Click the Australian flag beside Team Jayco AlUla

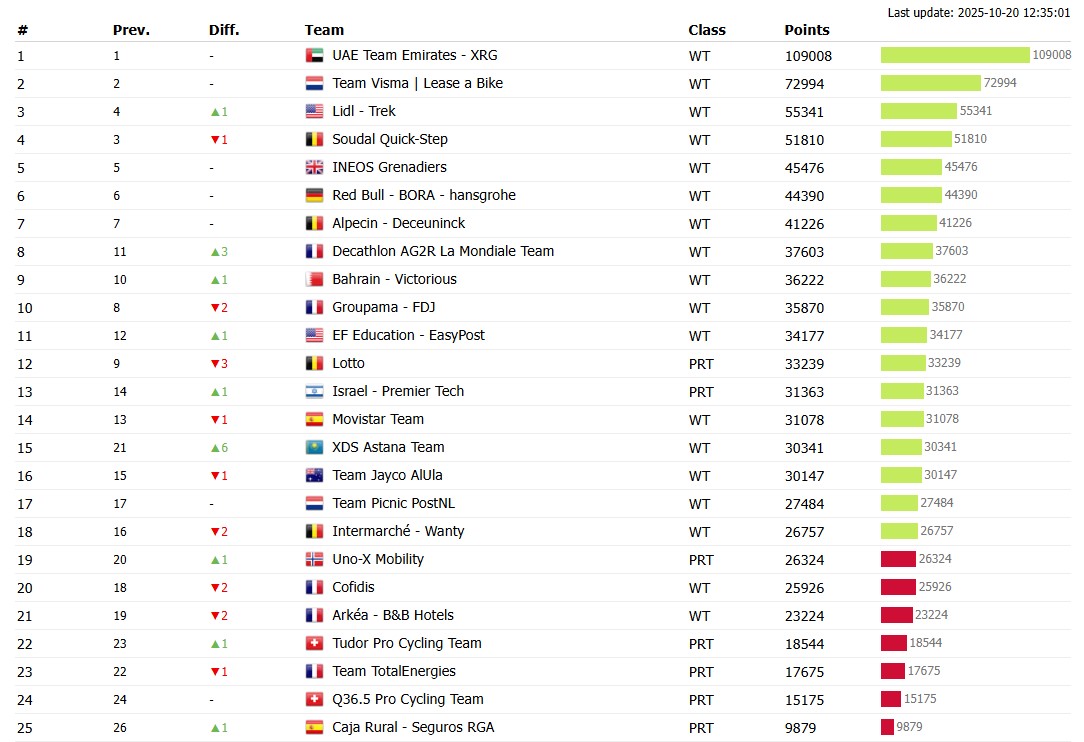click(316, 475)
